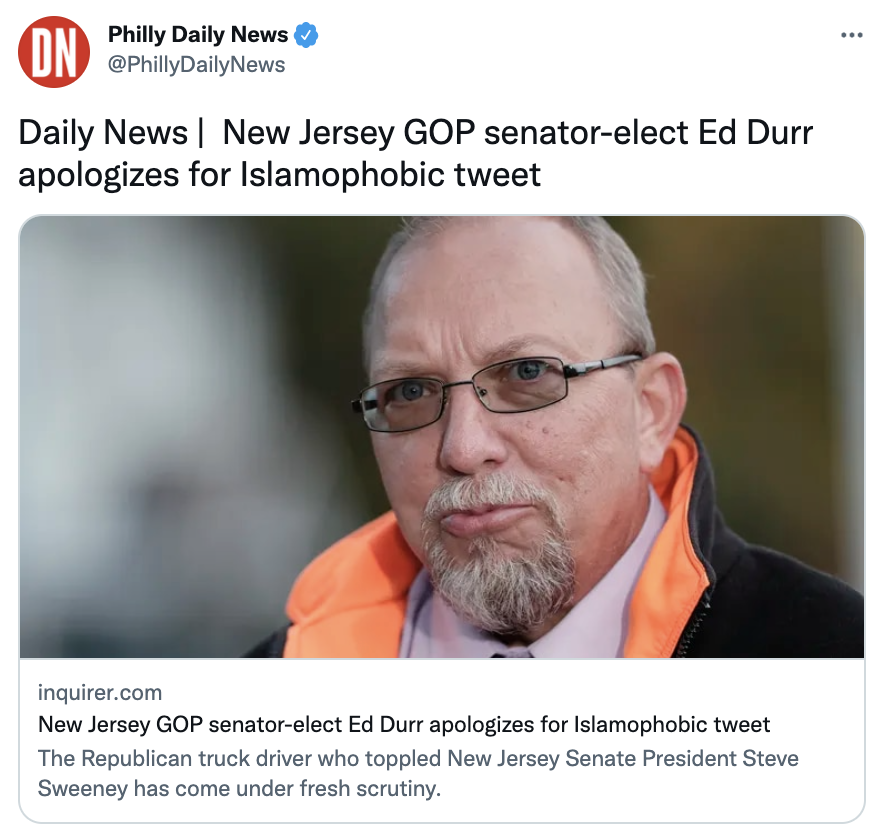The height and width of the screenshot is (838, 882).
Task: Click "has come under fresh scrutiny" text
Action: click(287, 789)
